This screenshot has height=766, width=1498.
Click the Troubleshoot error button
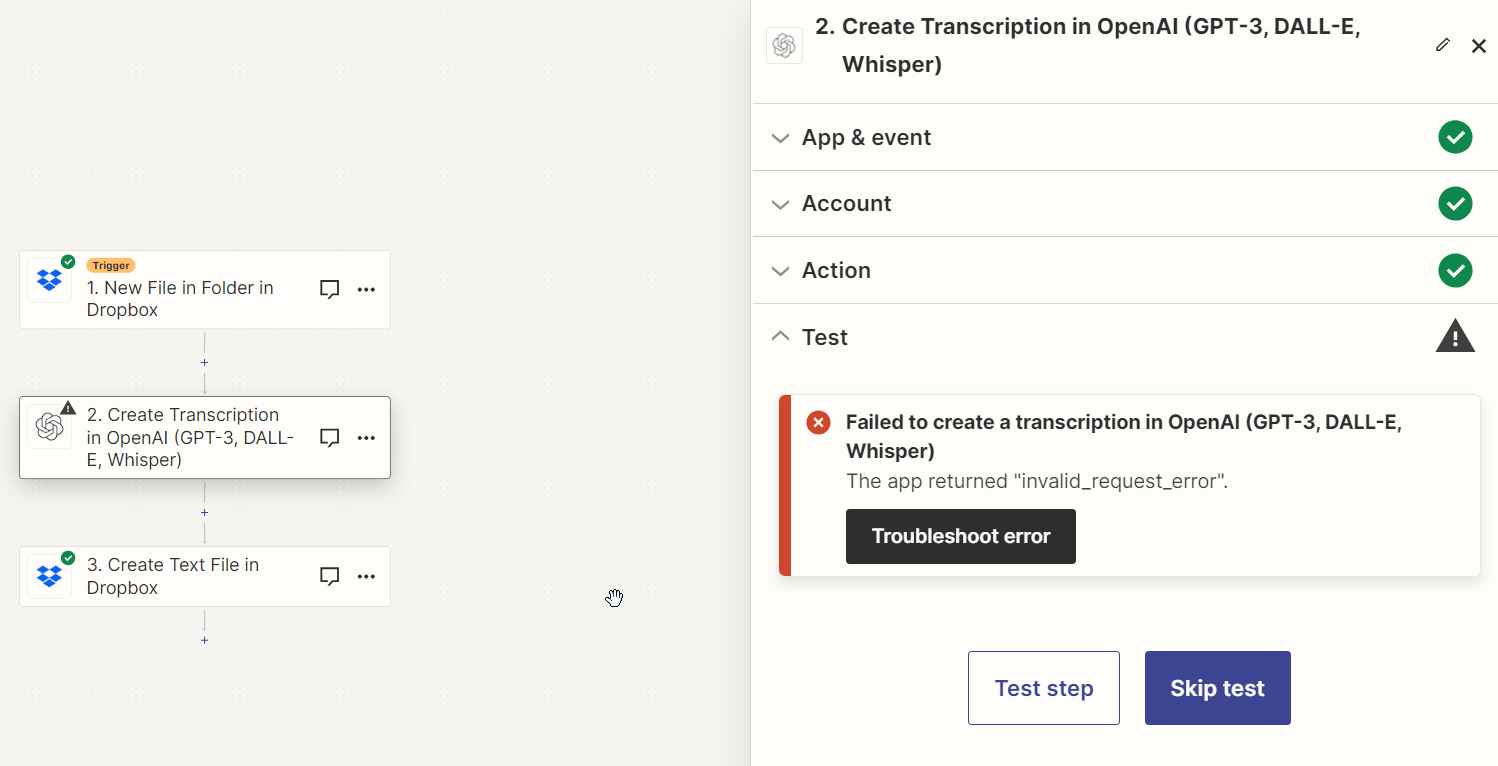[961, 536]
